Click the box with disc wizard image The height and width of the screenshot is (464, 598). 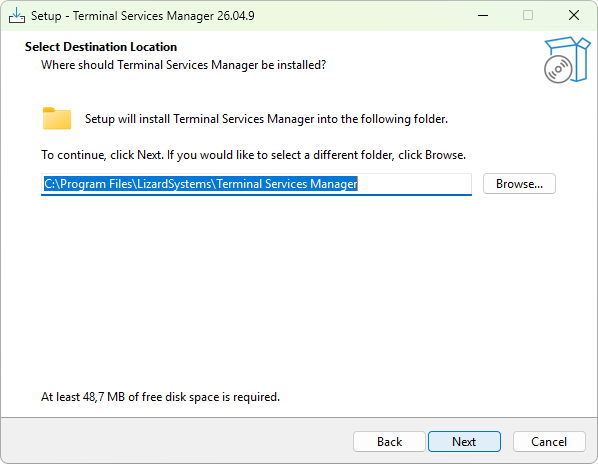point(567,60)
